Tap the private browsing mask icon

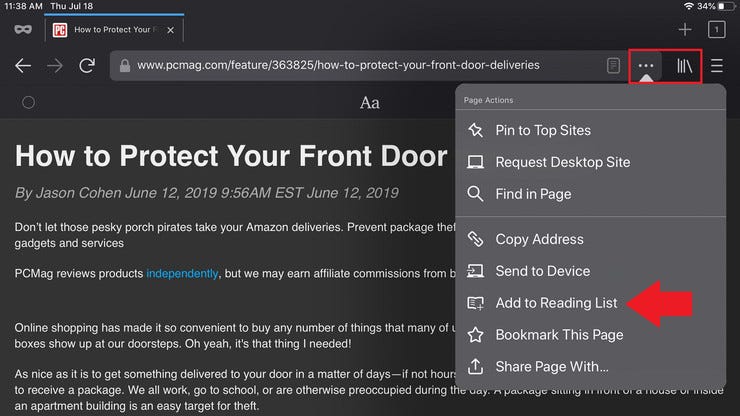click(x=23, y=30)
